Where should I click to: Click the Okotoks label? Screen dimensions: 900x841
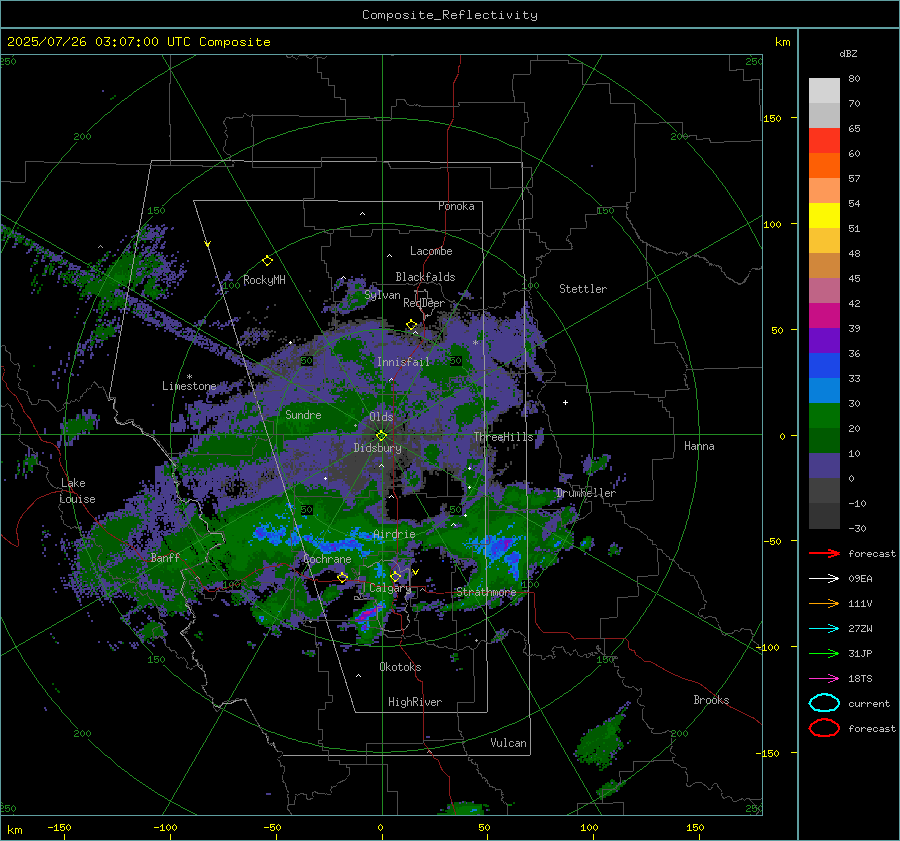coord(400,667)
